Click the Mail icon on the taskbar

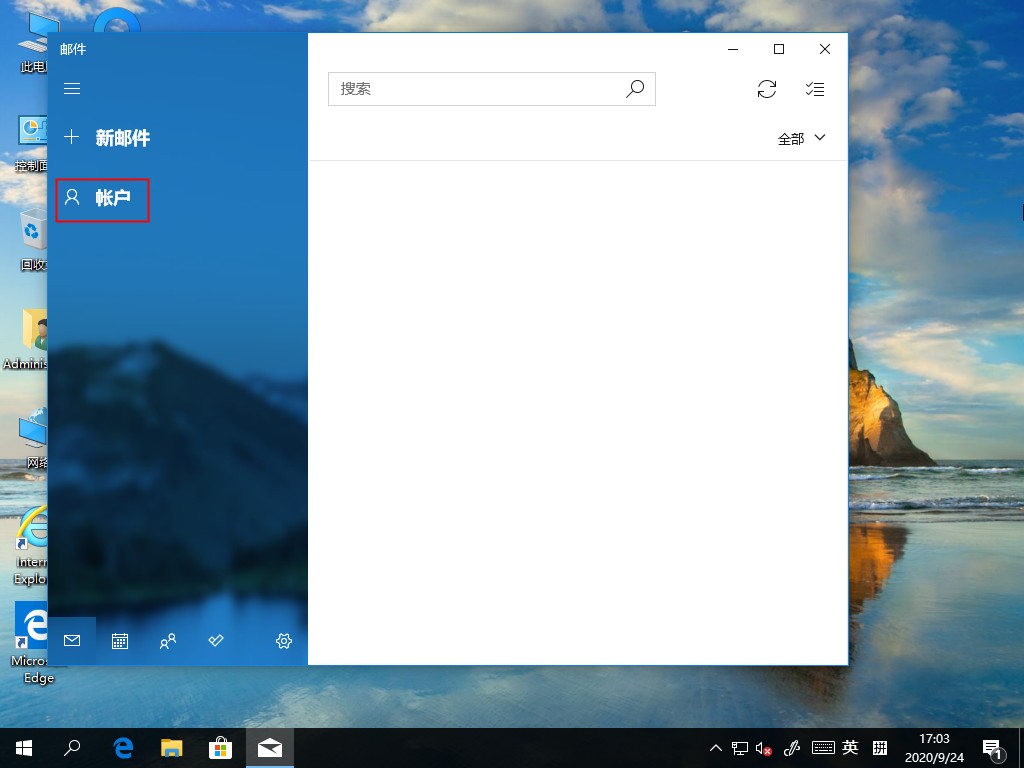click(269, 747)
